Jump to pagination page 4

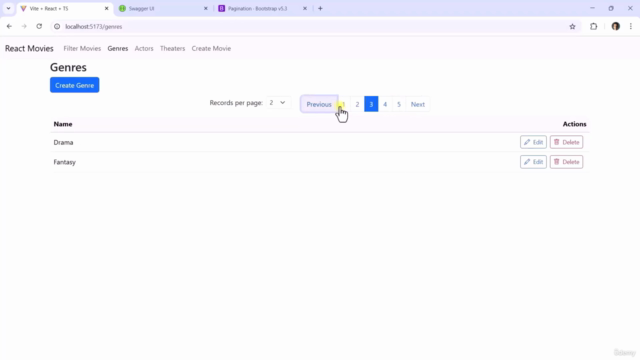pos(385,104)
